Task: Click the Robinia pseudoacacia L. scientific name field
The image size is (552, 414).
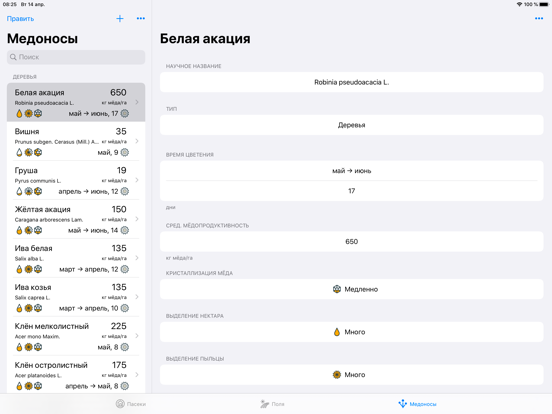Action: 351,82
